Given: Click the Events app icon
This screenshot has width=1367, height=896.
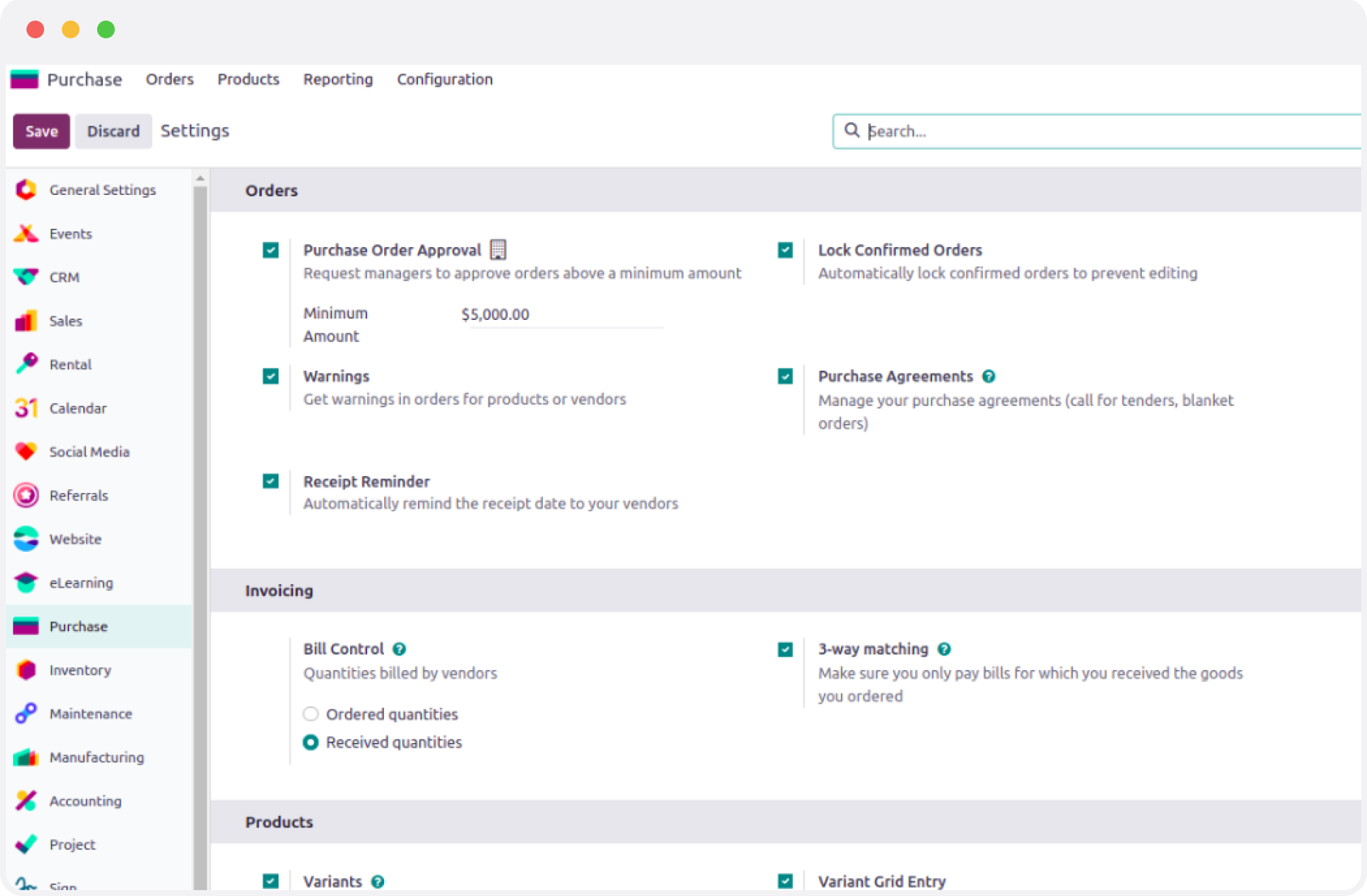Looking at the screenshot, I should point(26,234).
